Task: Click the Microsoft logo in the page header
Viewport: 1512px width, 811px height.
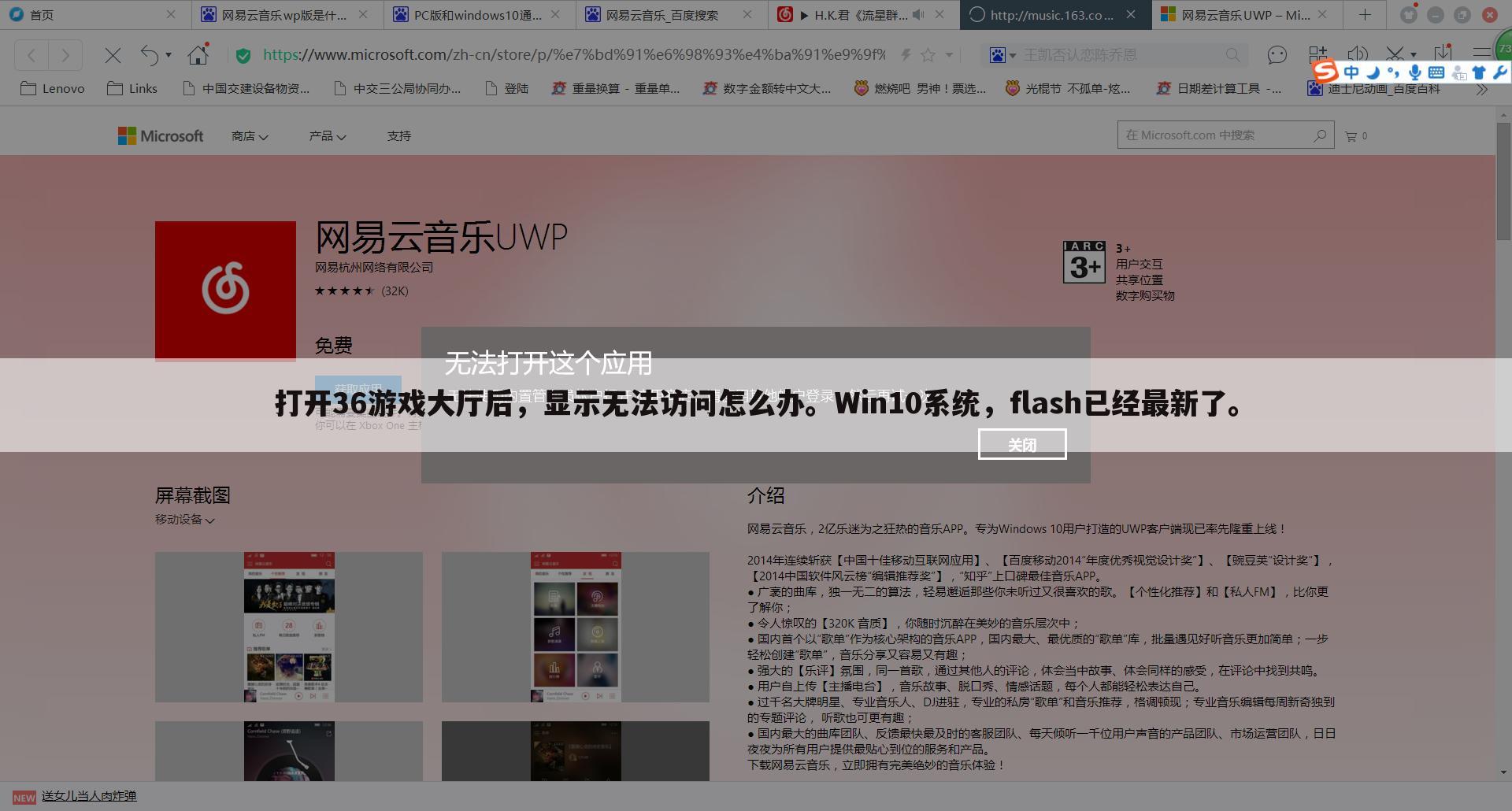Action: click(x=161, y=136)
